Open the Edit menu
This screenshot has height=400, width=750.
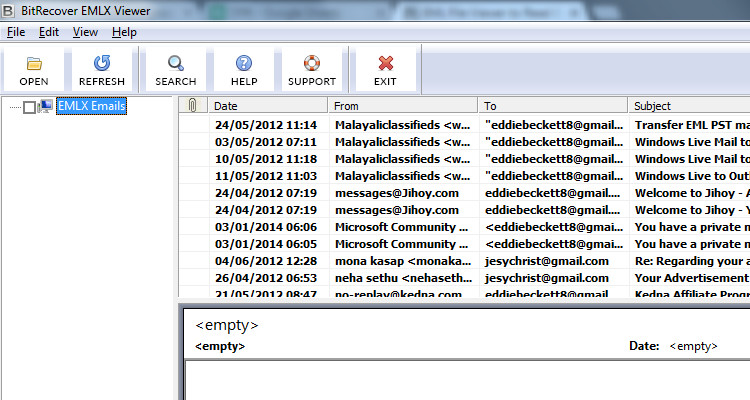click(49, 32)
